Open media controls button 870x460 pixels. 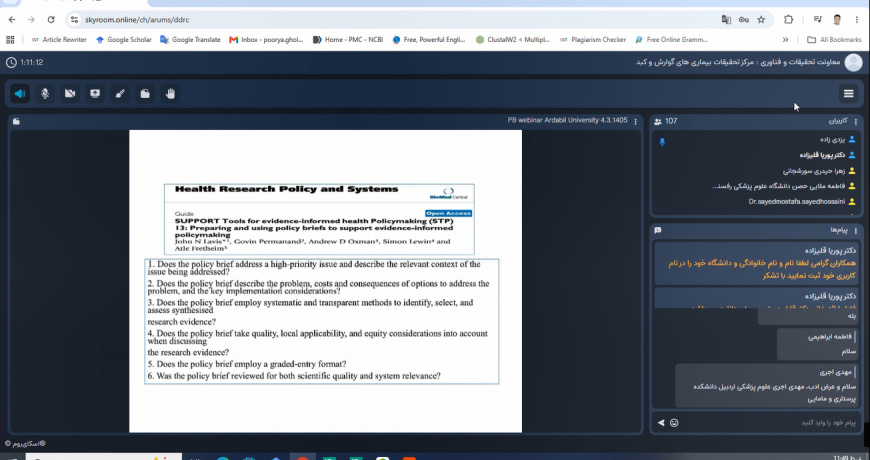coord(817,20)
